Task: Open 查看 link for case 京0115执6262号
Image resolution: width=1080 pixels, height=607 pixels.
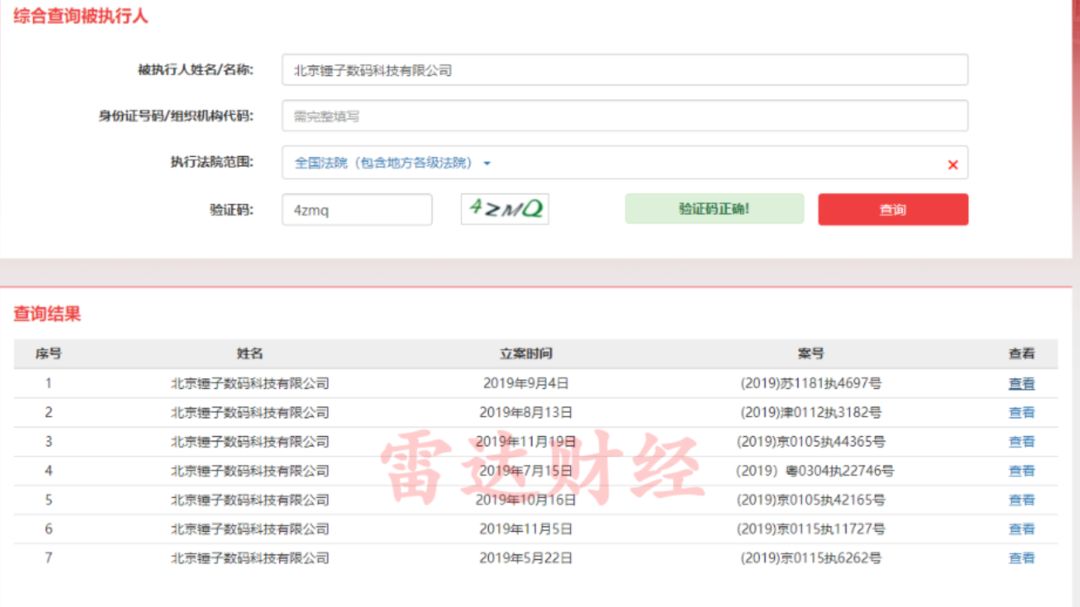Action: coord(1021,558)
